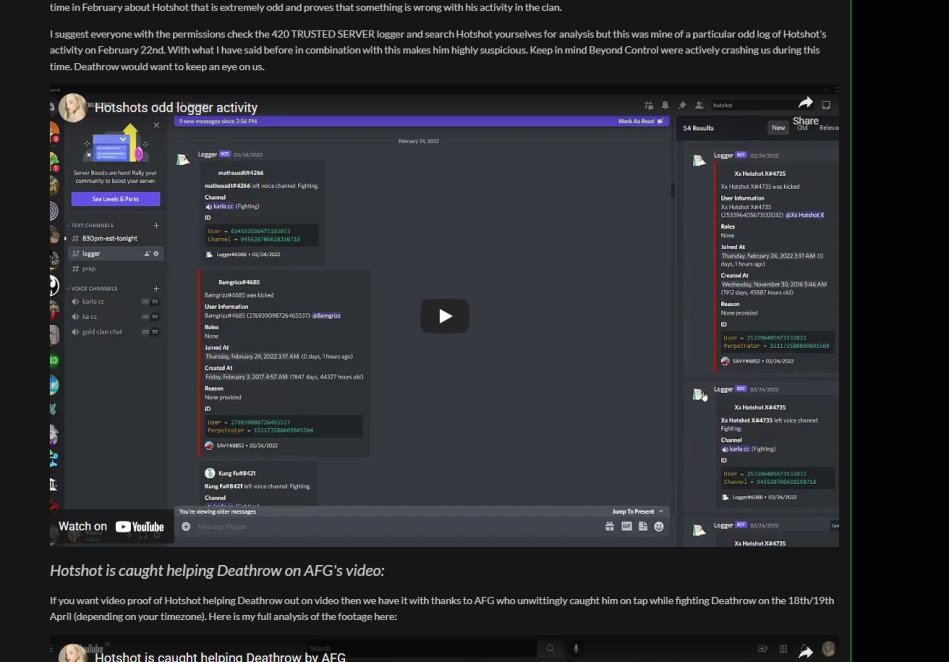949x662 pixels.
Task: Click the search magnifier icon in second video
Action: (550, 649)
